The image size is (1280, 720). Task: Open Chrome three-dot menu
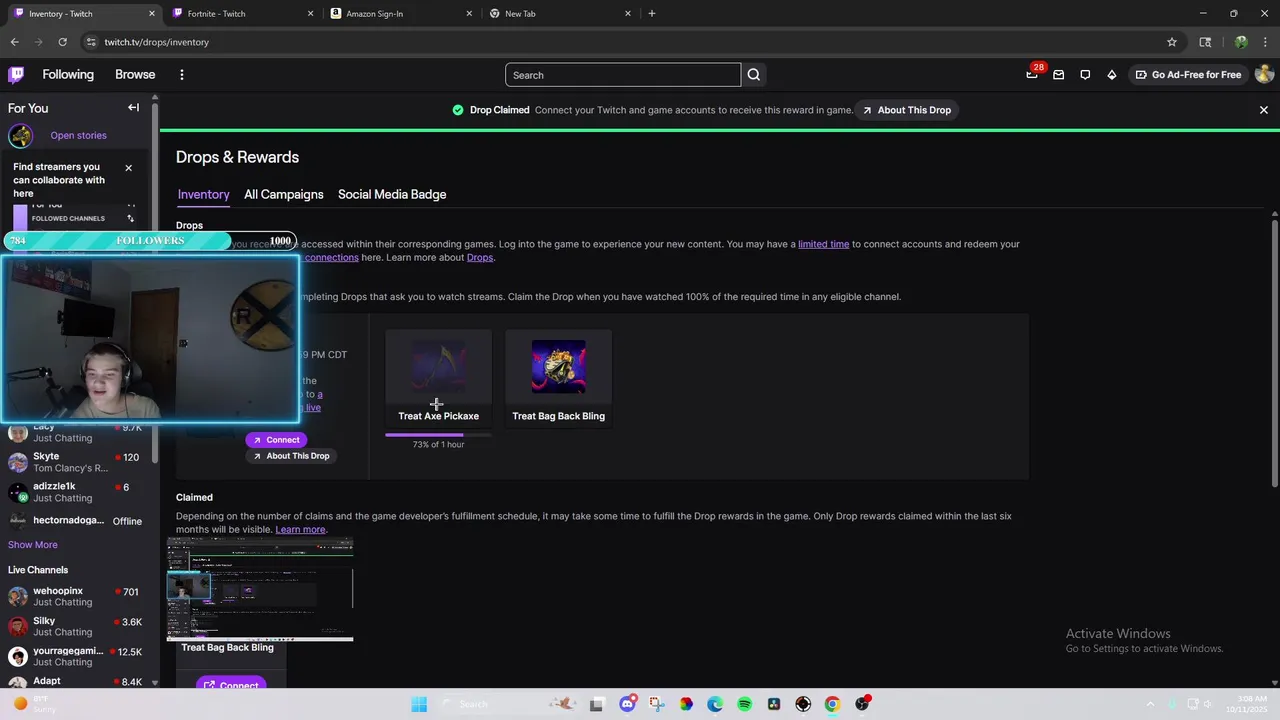point(1266,42)
